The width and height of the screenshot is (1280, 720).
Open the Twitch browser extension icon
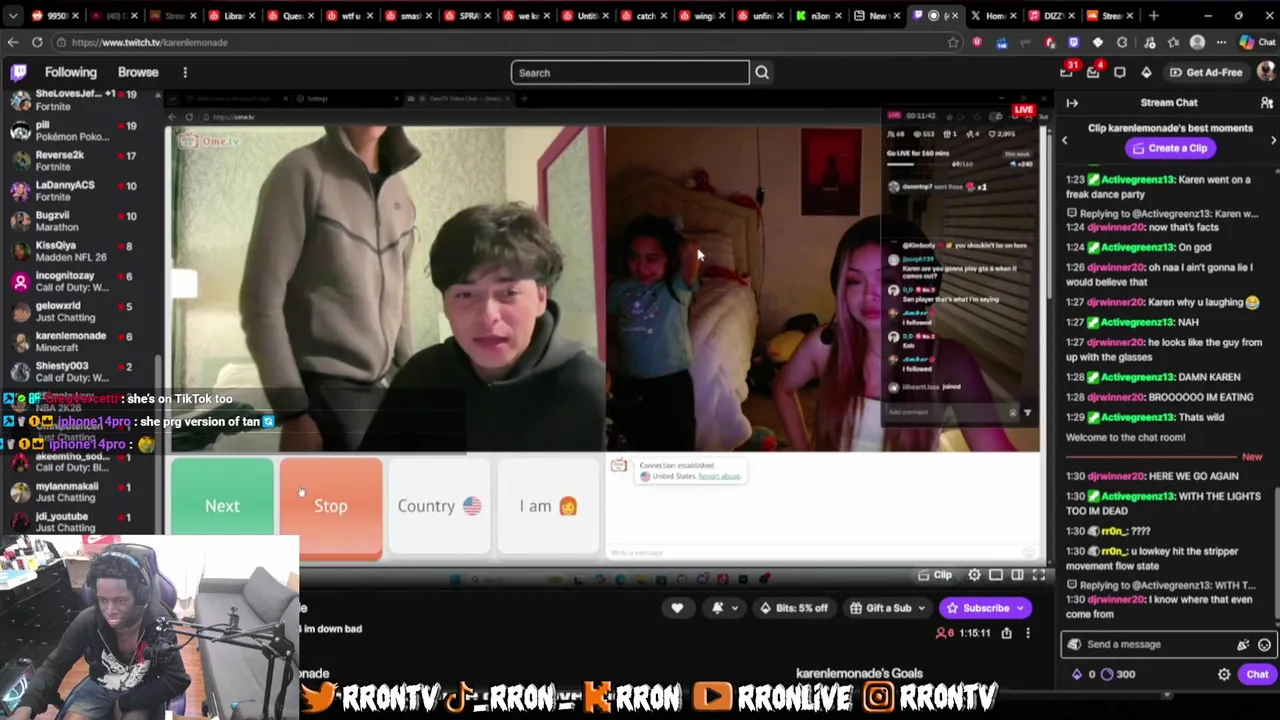[1073, 42]
